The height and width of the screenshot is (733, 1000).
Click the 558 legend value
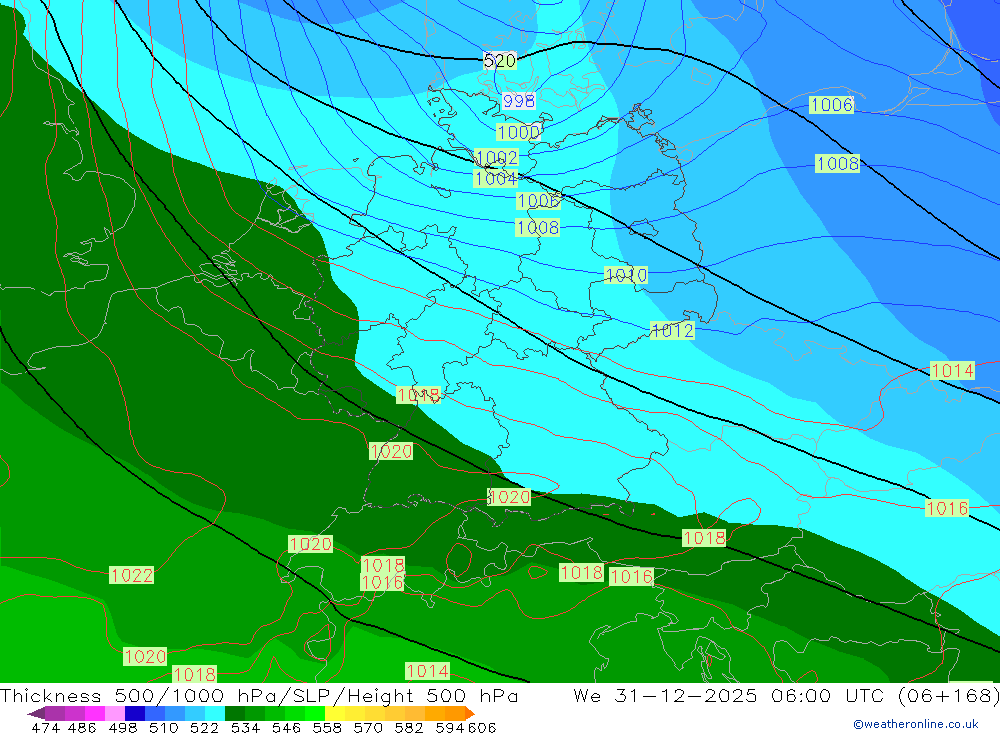click(x=327, y=727)
